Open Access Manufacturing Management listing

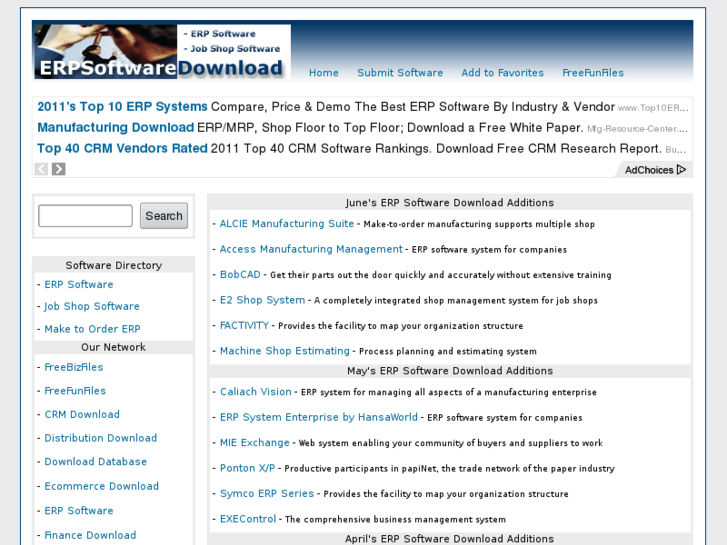tap(311, 249)
